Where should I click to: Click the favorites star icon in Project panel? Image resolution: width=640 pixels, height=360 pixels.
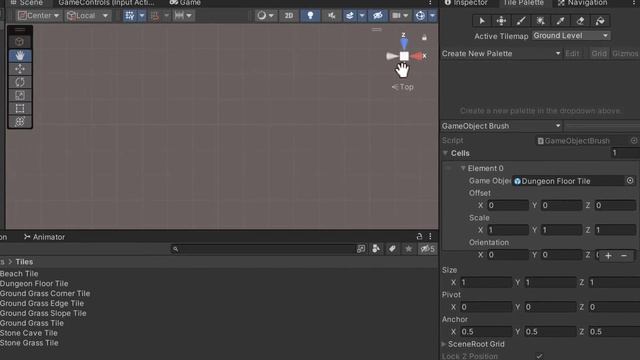[x=408, y=249]
